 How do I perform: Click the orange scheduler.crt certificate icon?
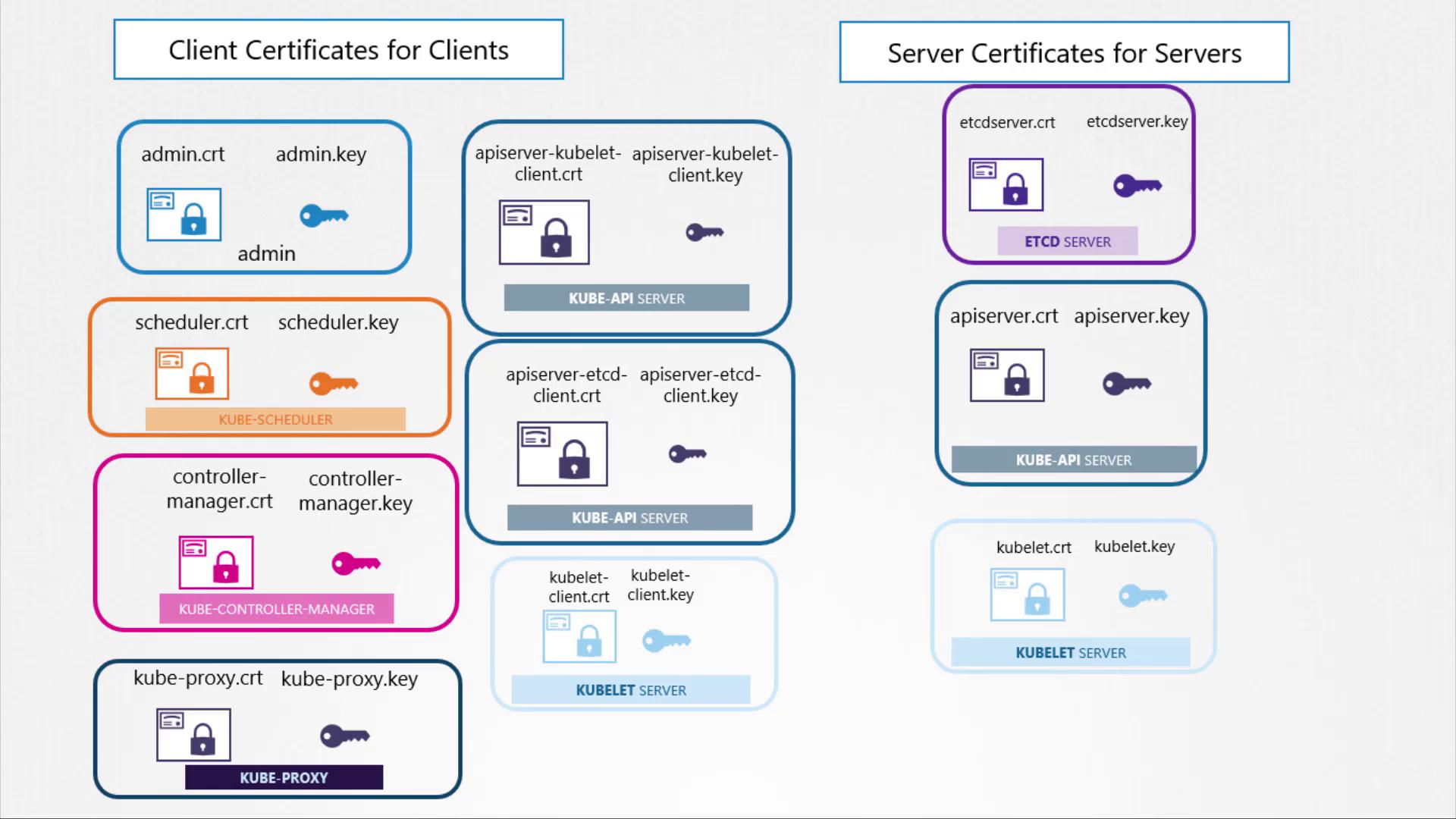point(192,373)
